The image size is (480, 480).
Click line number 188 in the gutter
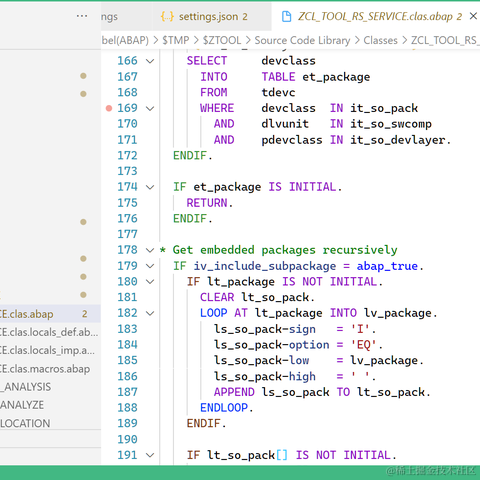click(127, 408)
